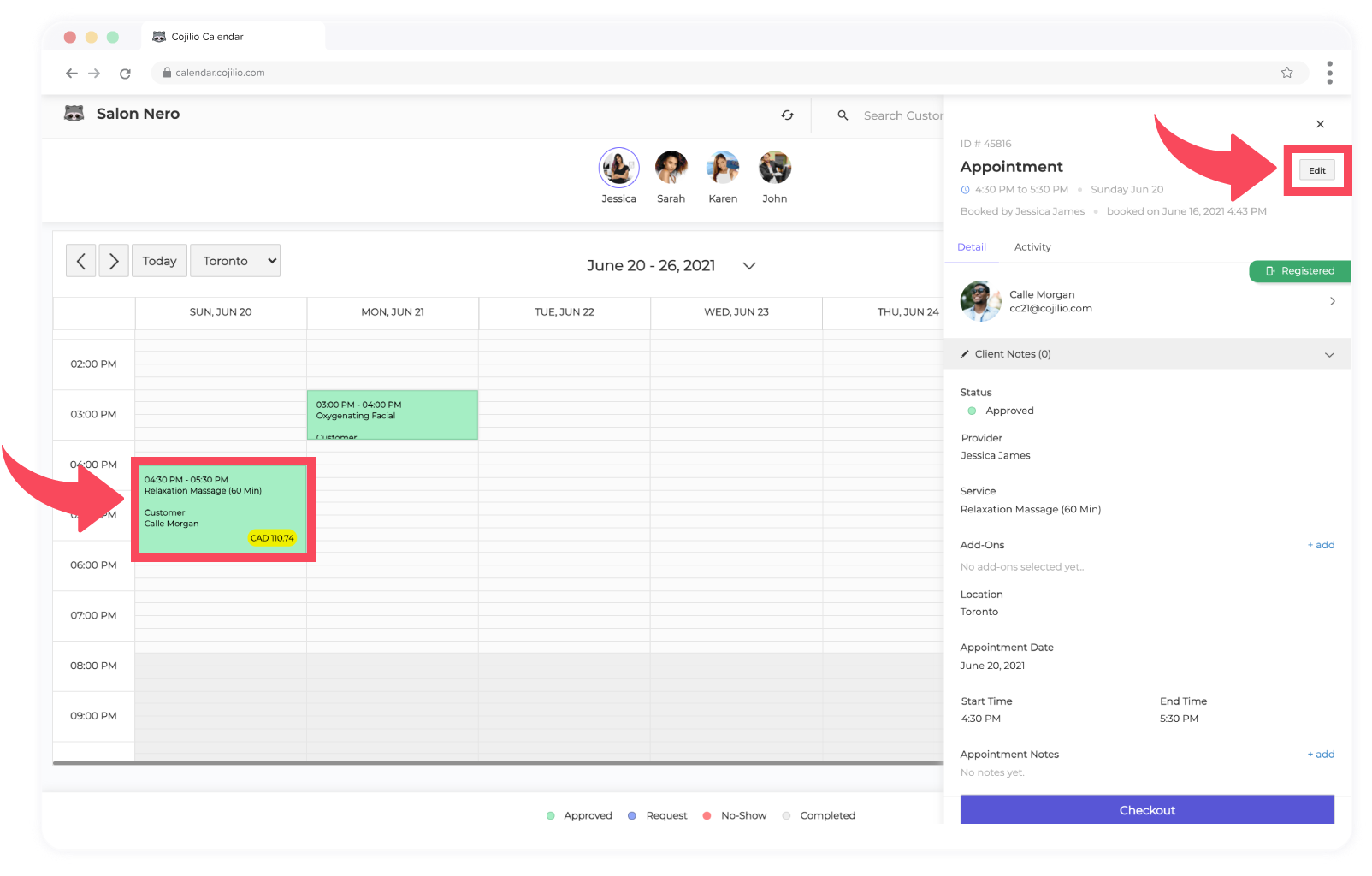Select Jessica's staff avatar
The height and width of the screenshot is (876, 1372).
click(618, 168)
